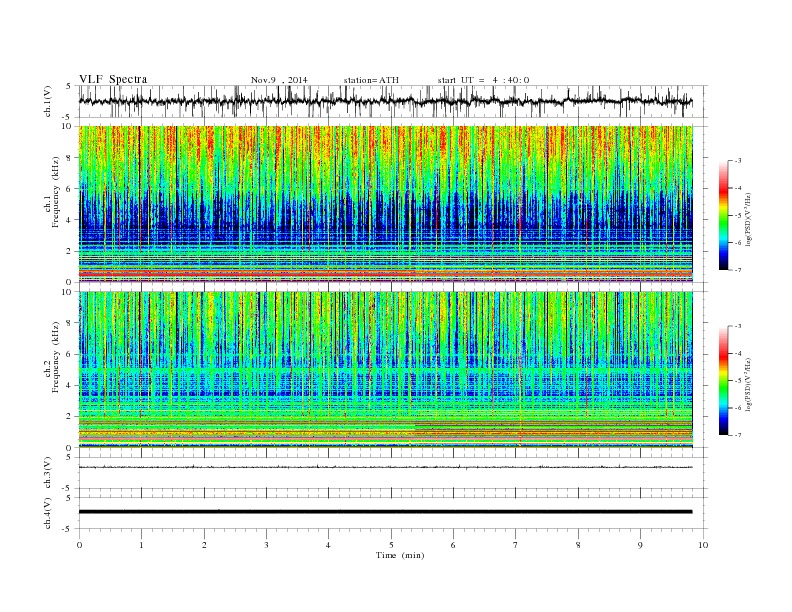Click the "2" kHz tick on ch.2 spectrogram
Viewport: 792px width, 612px height.
(70, 417)
